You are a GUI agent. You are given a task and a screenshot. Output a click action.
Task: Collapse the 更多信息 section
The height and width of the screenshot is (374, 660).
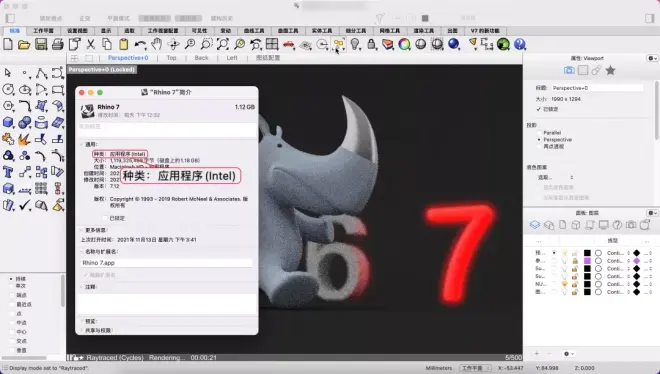coord(82,230)
